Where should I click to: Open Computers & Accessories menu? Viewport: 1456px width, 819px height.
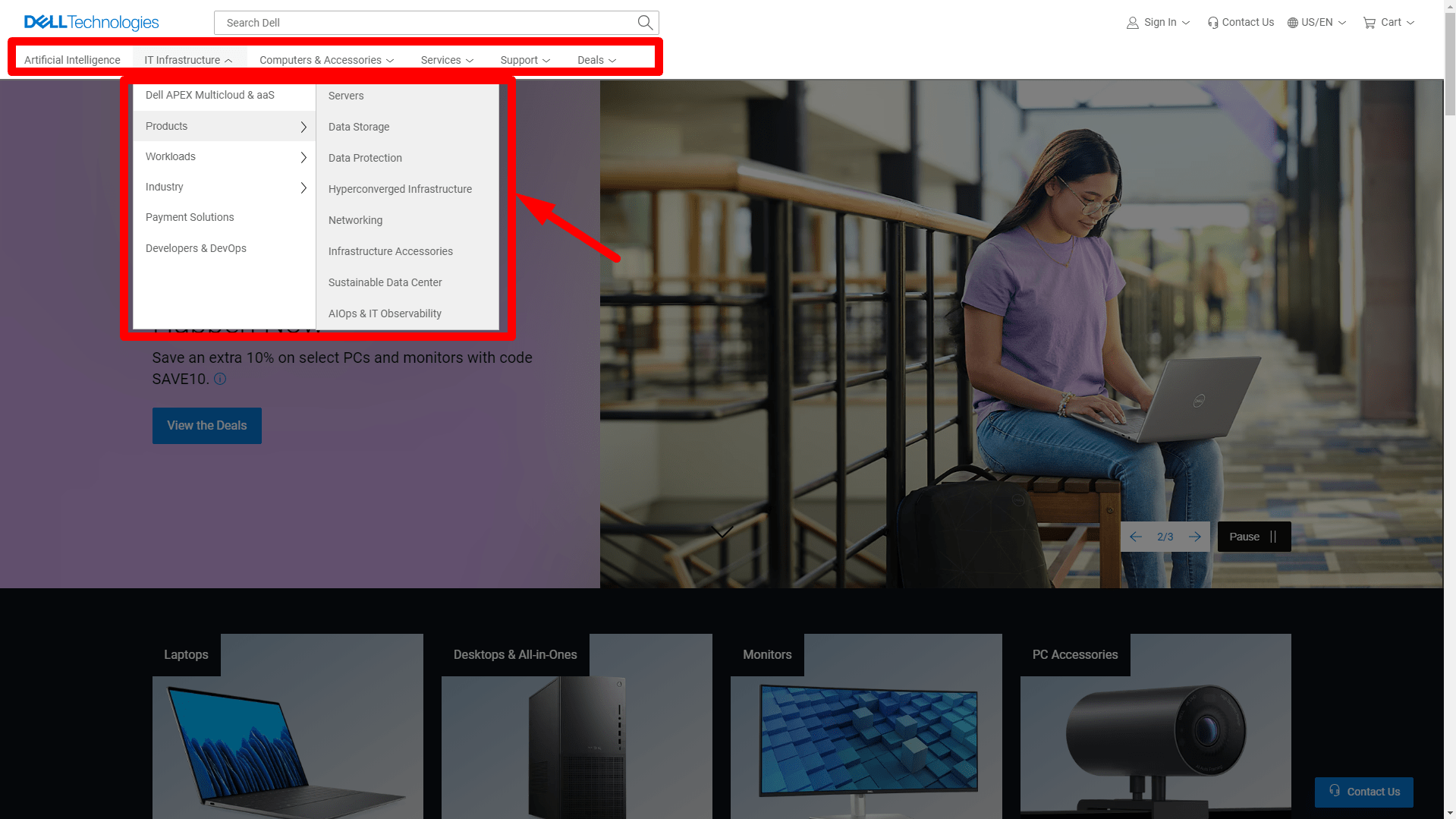[327, 60]
